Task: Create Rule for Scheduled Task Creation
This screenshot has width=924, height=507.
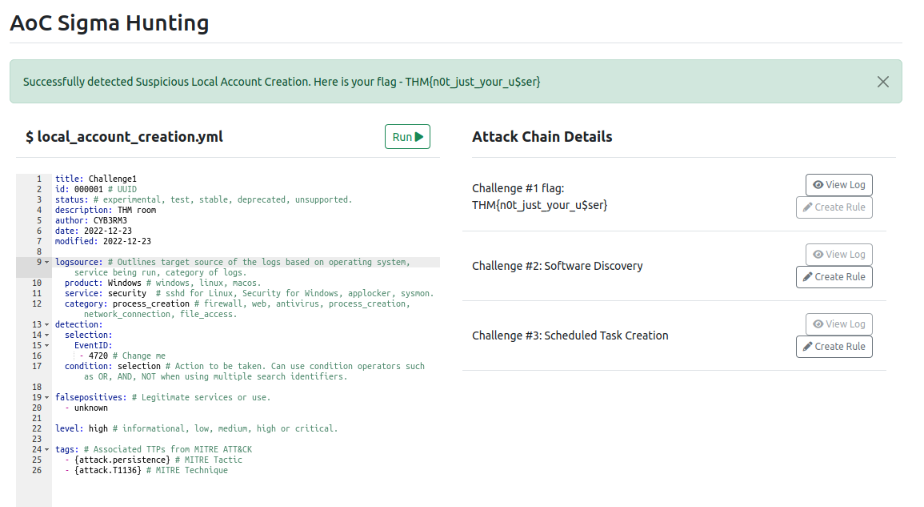Action: coord(834,347)
